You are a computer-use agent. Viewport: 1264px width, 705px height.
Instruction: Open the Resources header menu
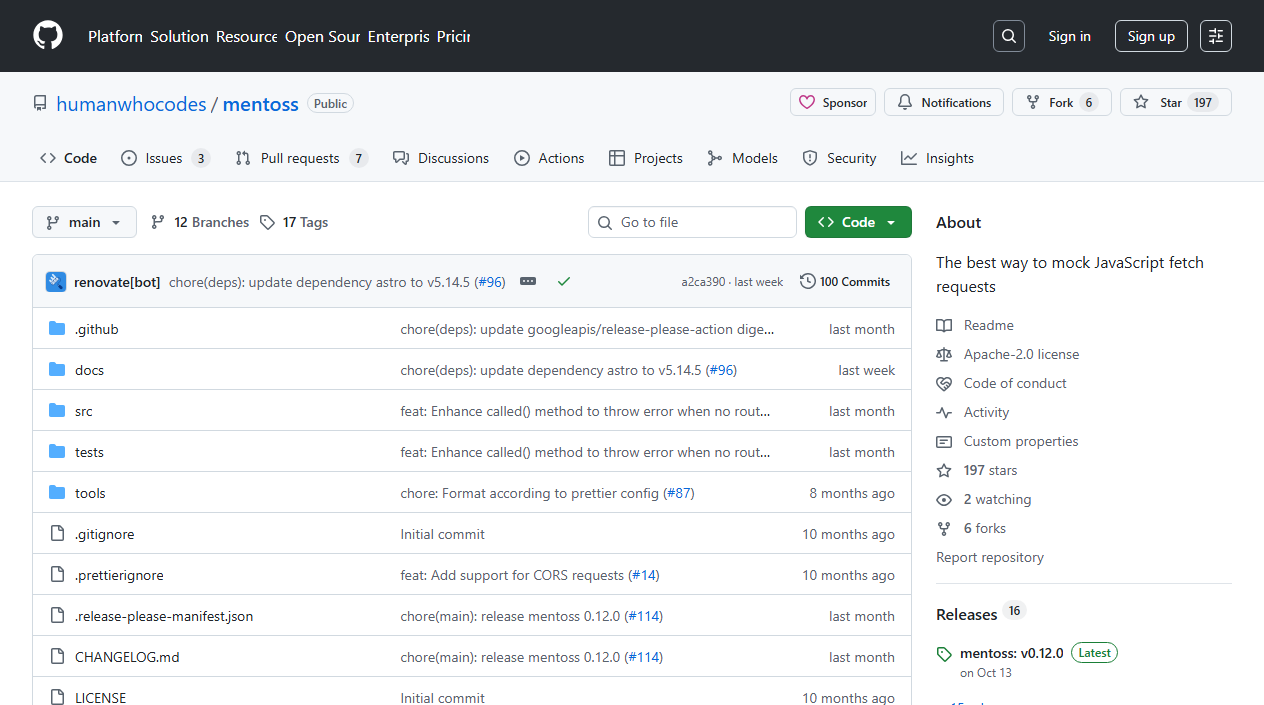tap(247, 36)
